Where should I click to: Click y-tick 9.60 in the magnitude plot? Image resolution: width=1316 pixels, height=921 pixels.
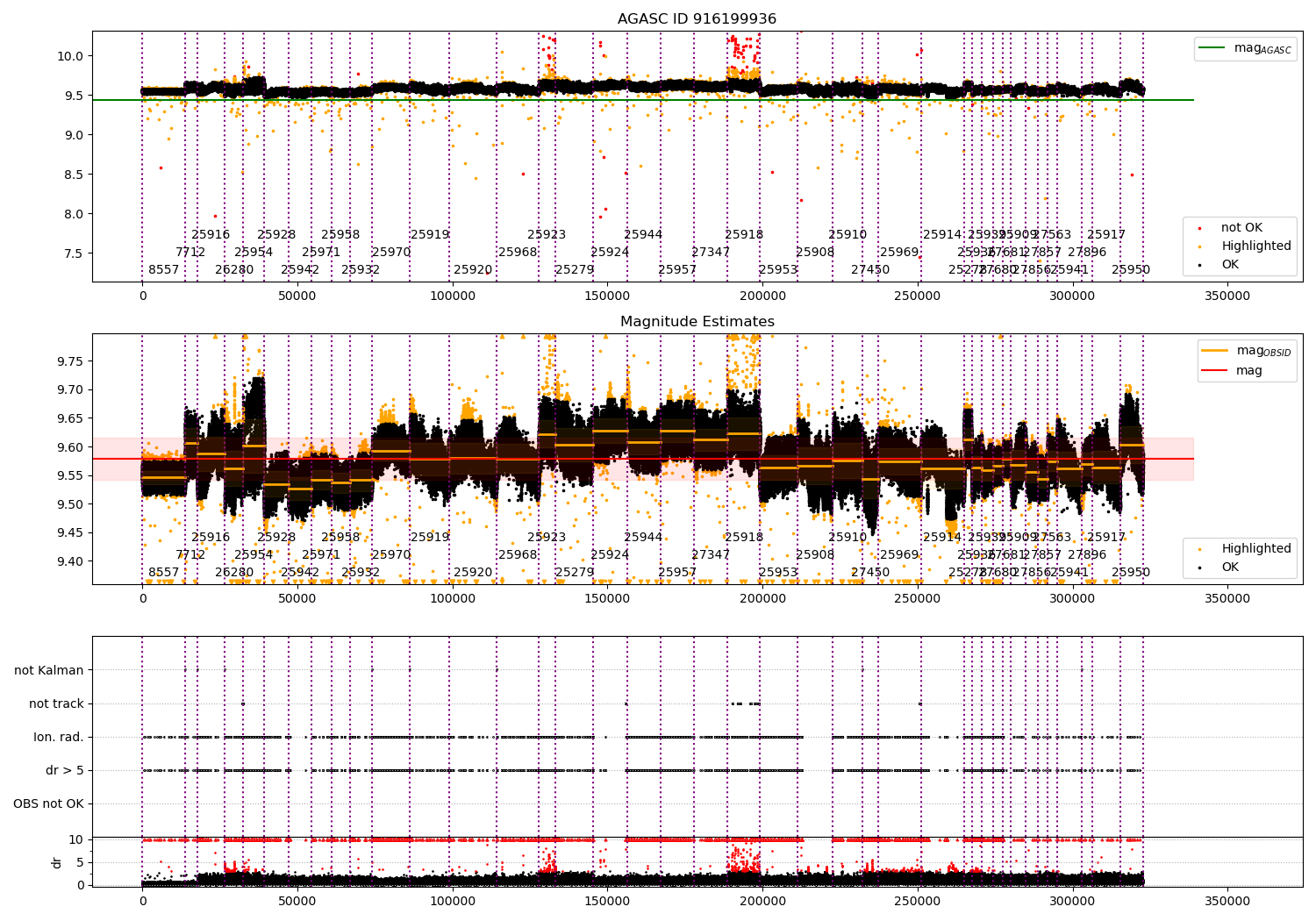70,447
